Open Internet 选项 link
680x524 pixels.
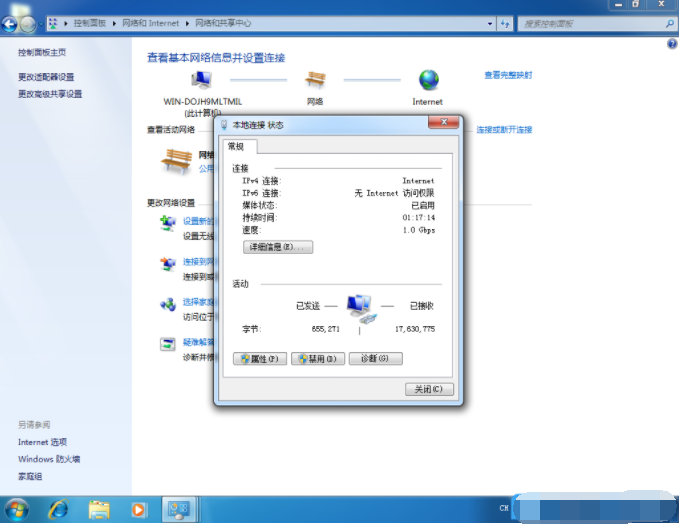point(42,442)
